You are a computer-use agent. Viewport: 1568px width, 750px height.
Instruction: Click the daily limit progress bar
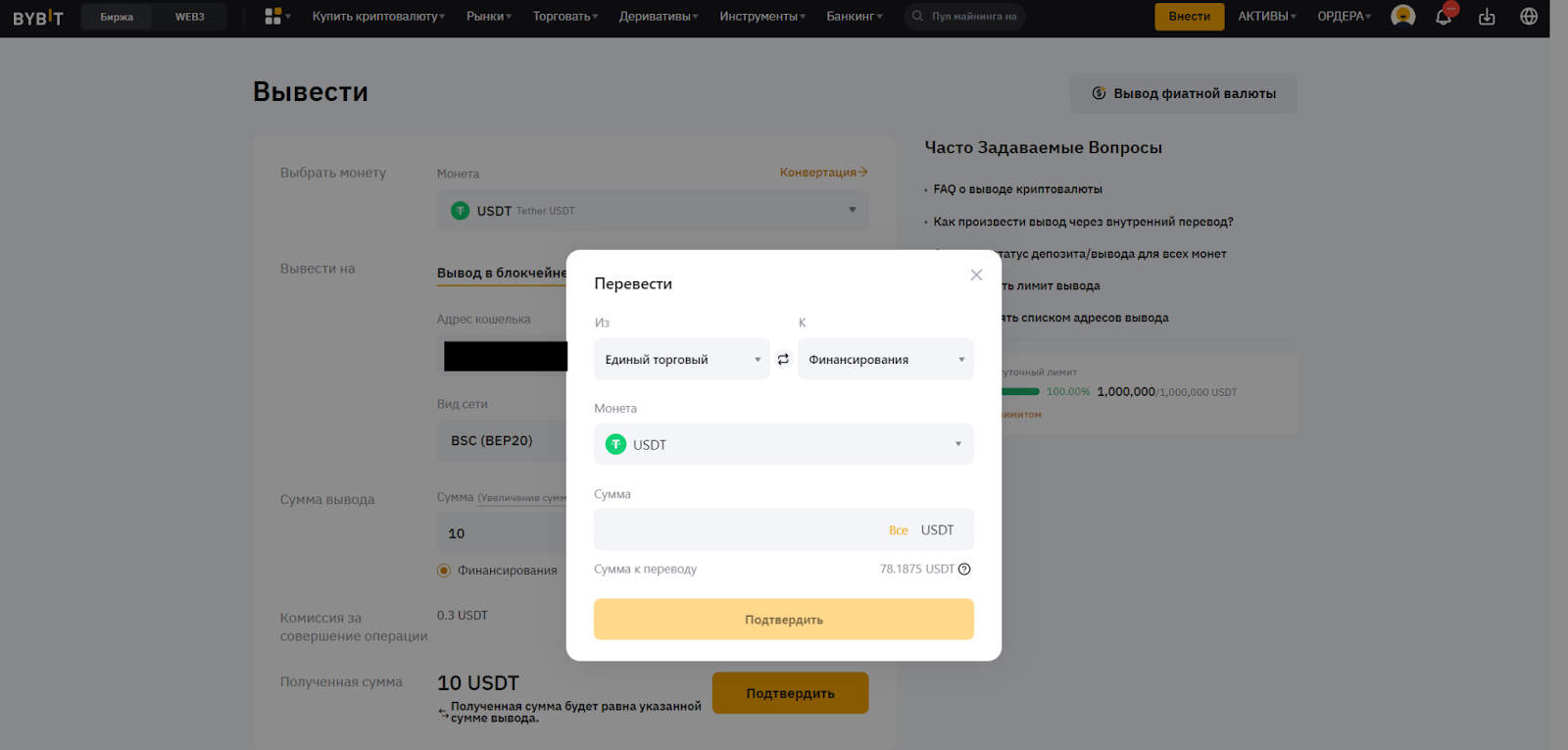[1019, 392]
